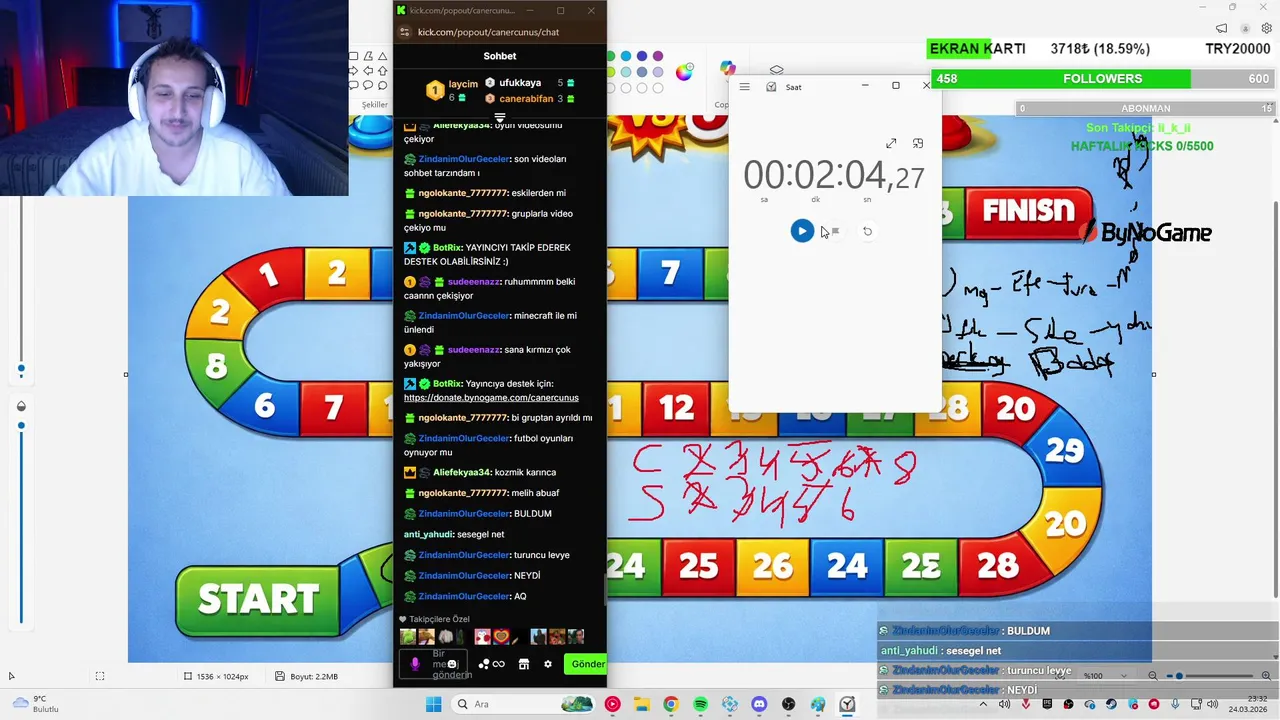
Task: Click the purple icon in the message box
Action: 415,664
